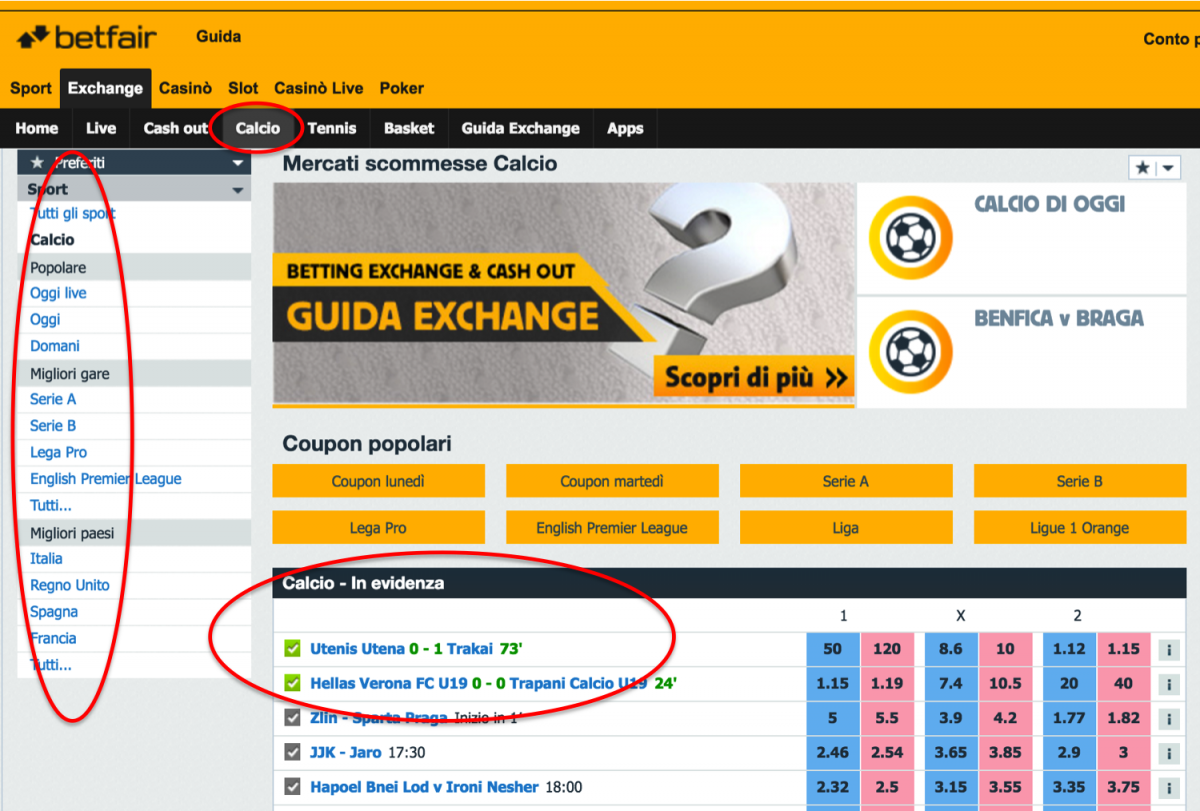Open English Premier League in the sidebar
This screenshot has height=811, width=1200.
pyautogui.click(x=106, y=479)
